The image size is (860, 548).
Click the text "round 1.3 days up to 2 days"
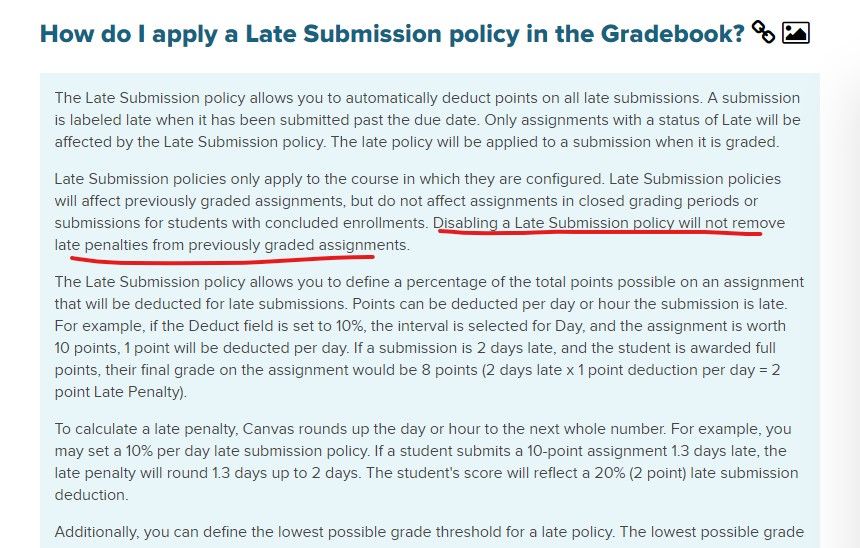coord(264,473)
